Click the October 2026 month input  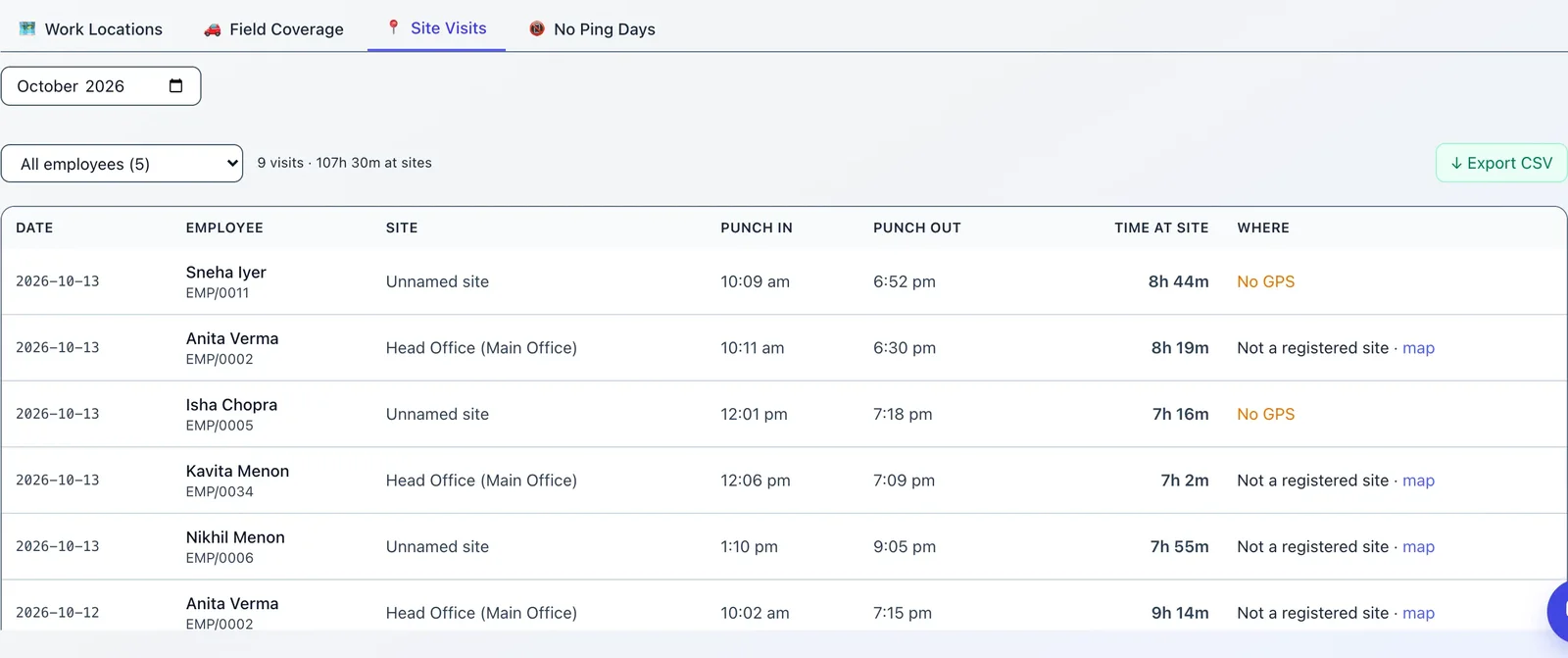tap(101, 86)
